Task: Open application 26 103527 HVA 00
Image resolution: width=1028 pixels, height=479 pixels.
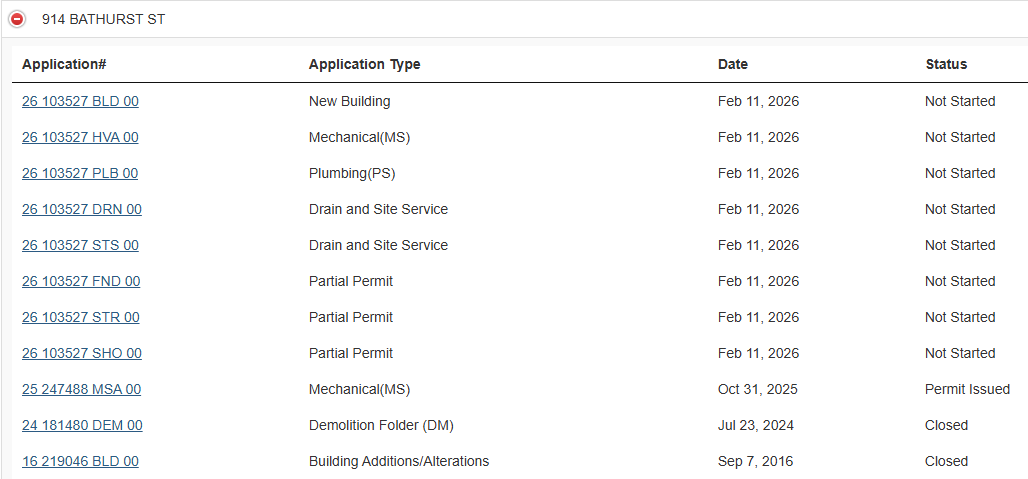Action: point(80,137)
